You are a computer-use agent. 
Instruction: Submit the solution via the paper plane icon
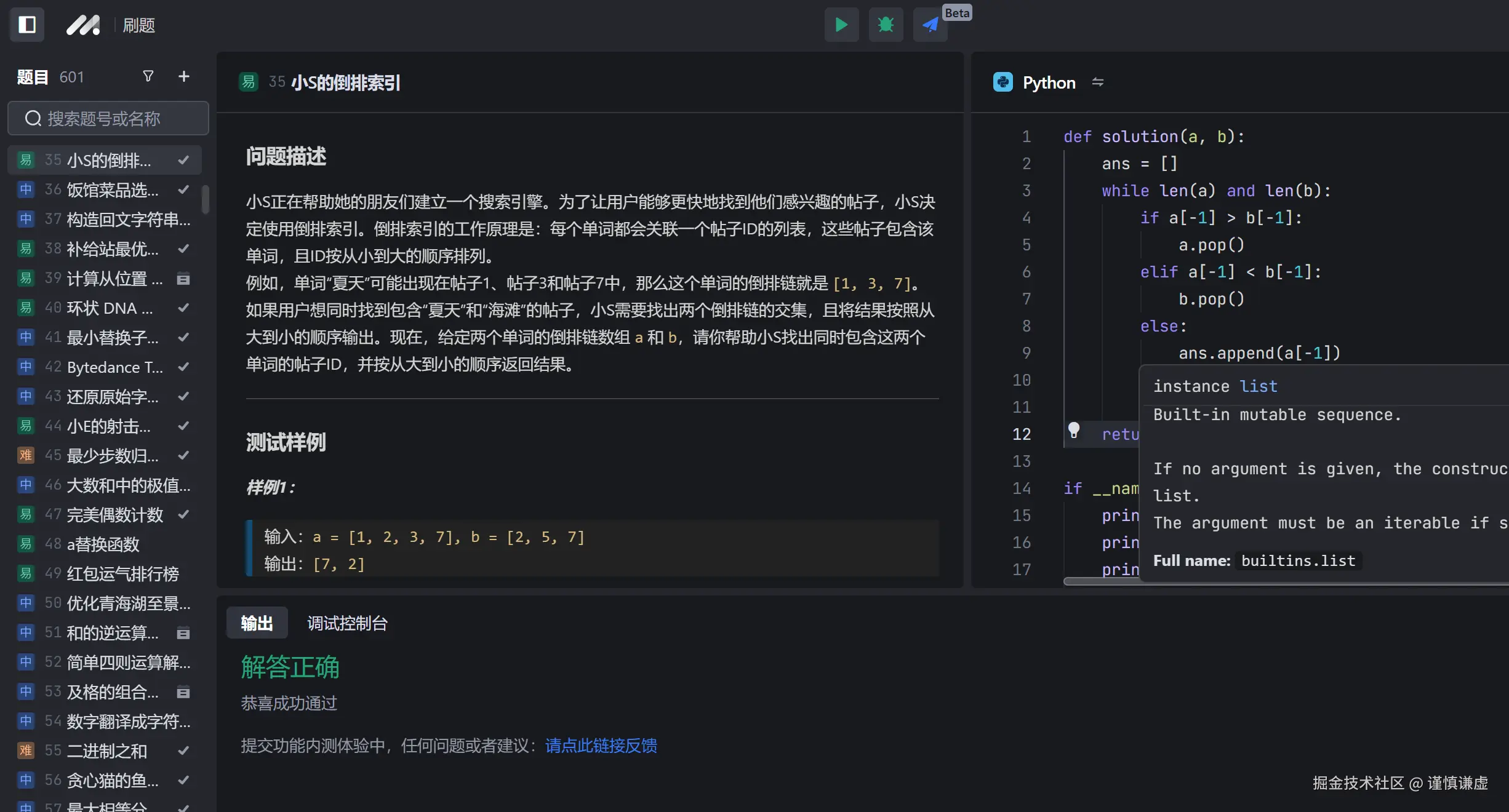[929, 25]
